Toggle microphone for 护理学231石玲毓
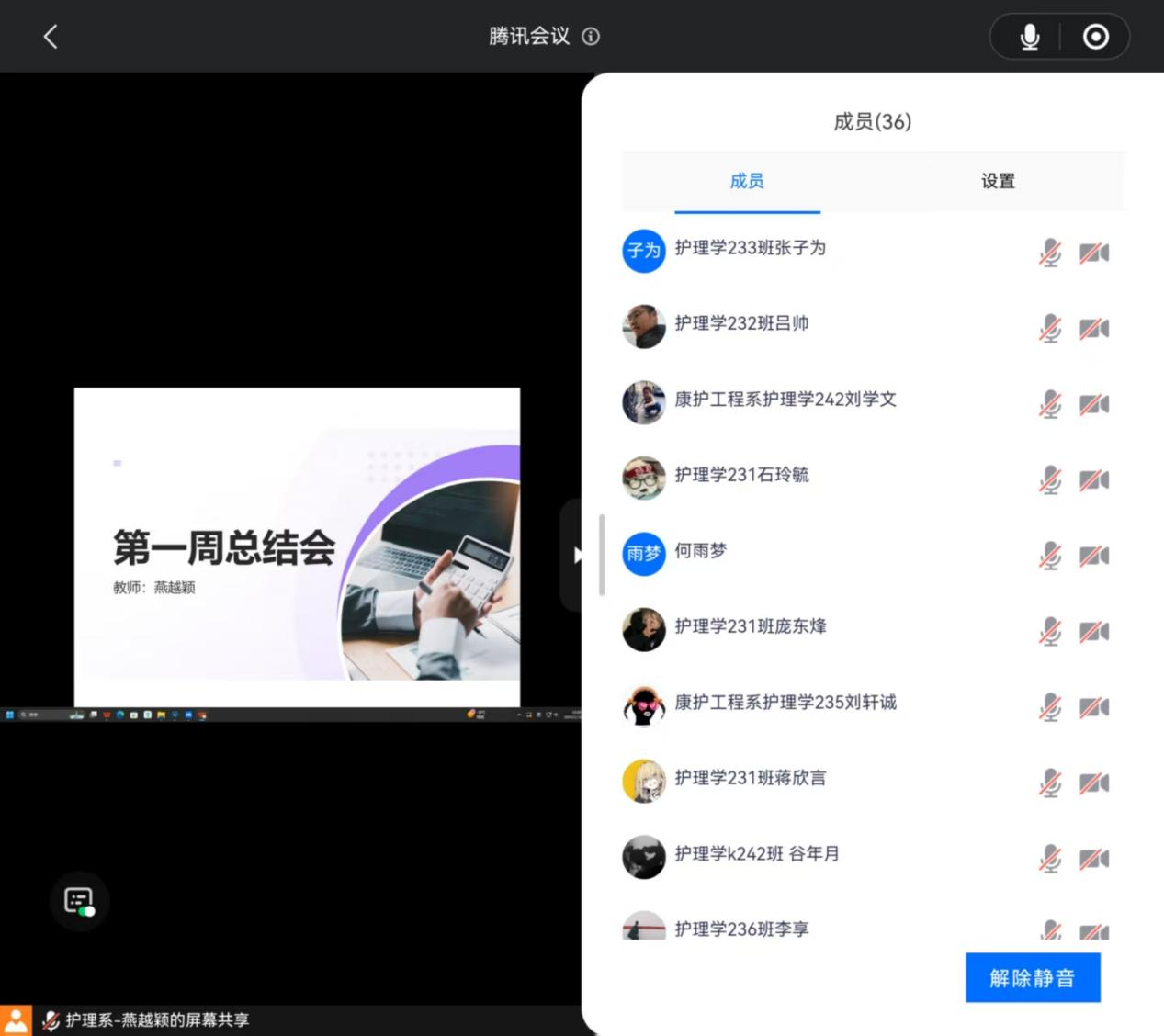Screen dimensions: 1164x1036 (1050, 479)
